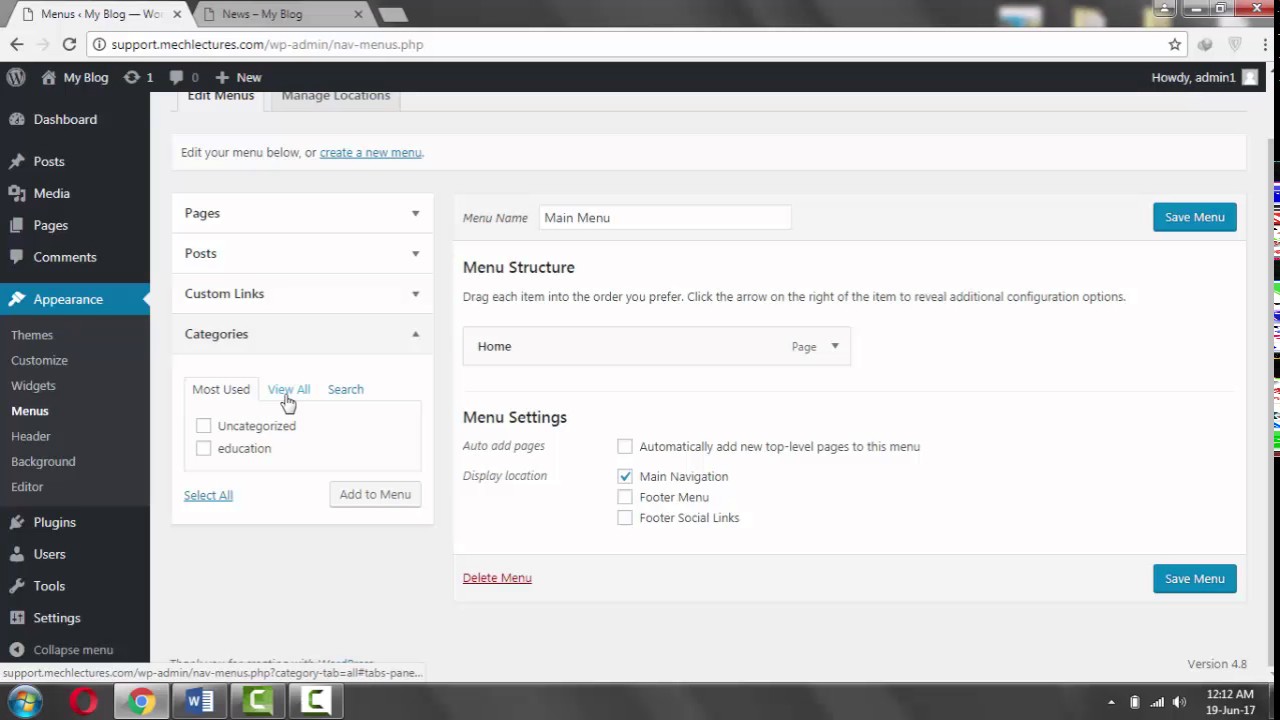Click the Tools wrench icon in sidebar
Viewport: 1280px width, 720px height.
17,586
